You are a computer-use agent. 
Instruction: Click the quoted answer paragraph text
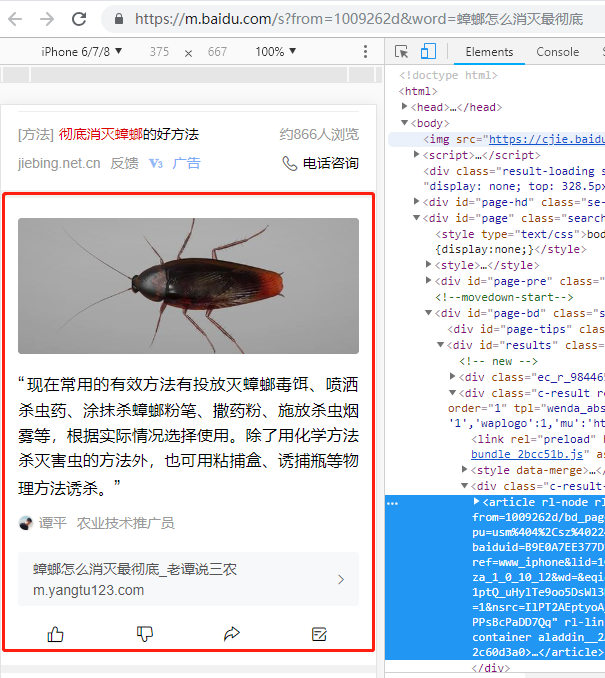coord(188,436)
